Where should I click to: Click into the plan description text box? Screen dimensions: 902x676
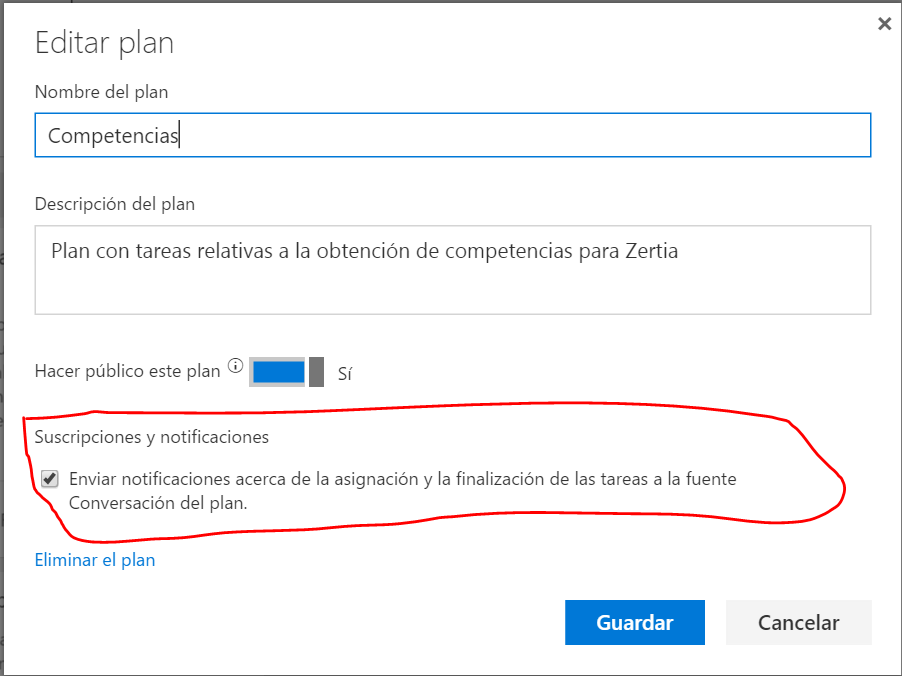coord(452,285)
